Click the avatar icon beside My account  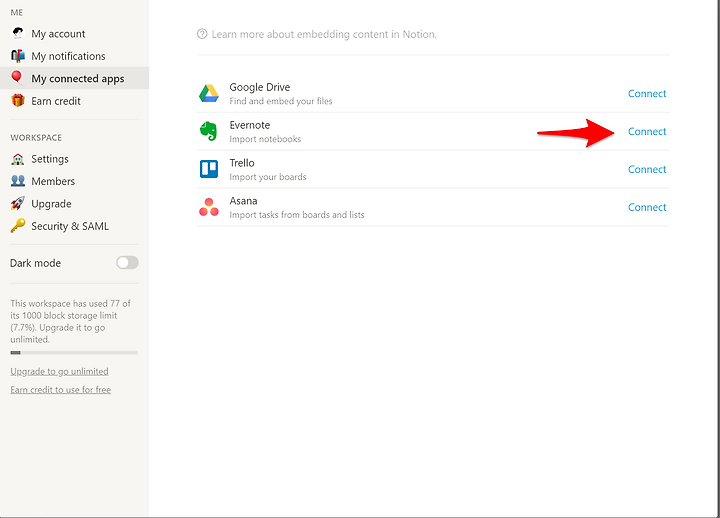coord(18,33)
